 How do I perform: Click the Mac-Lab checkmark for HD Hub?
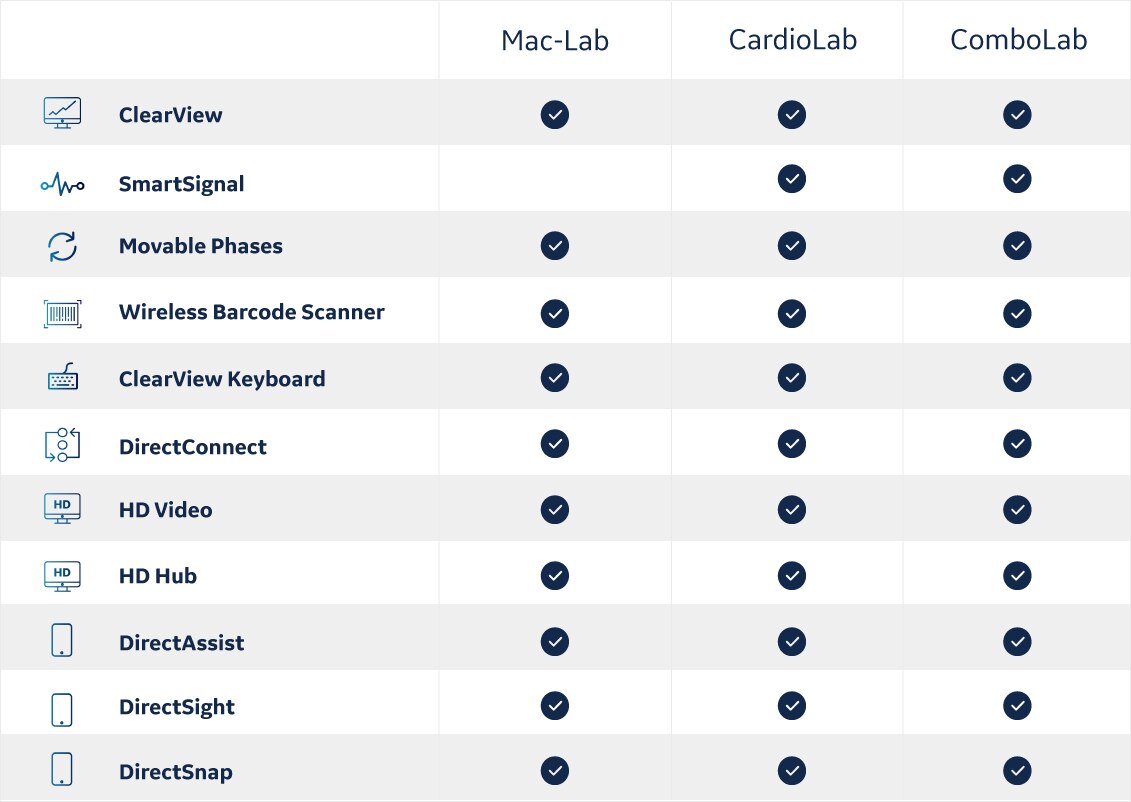pos(555,576)
